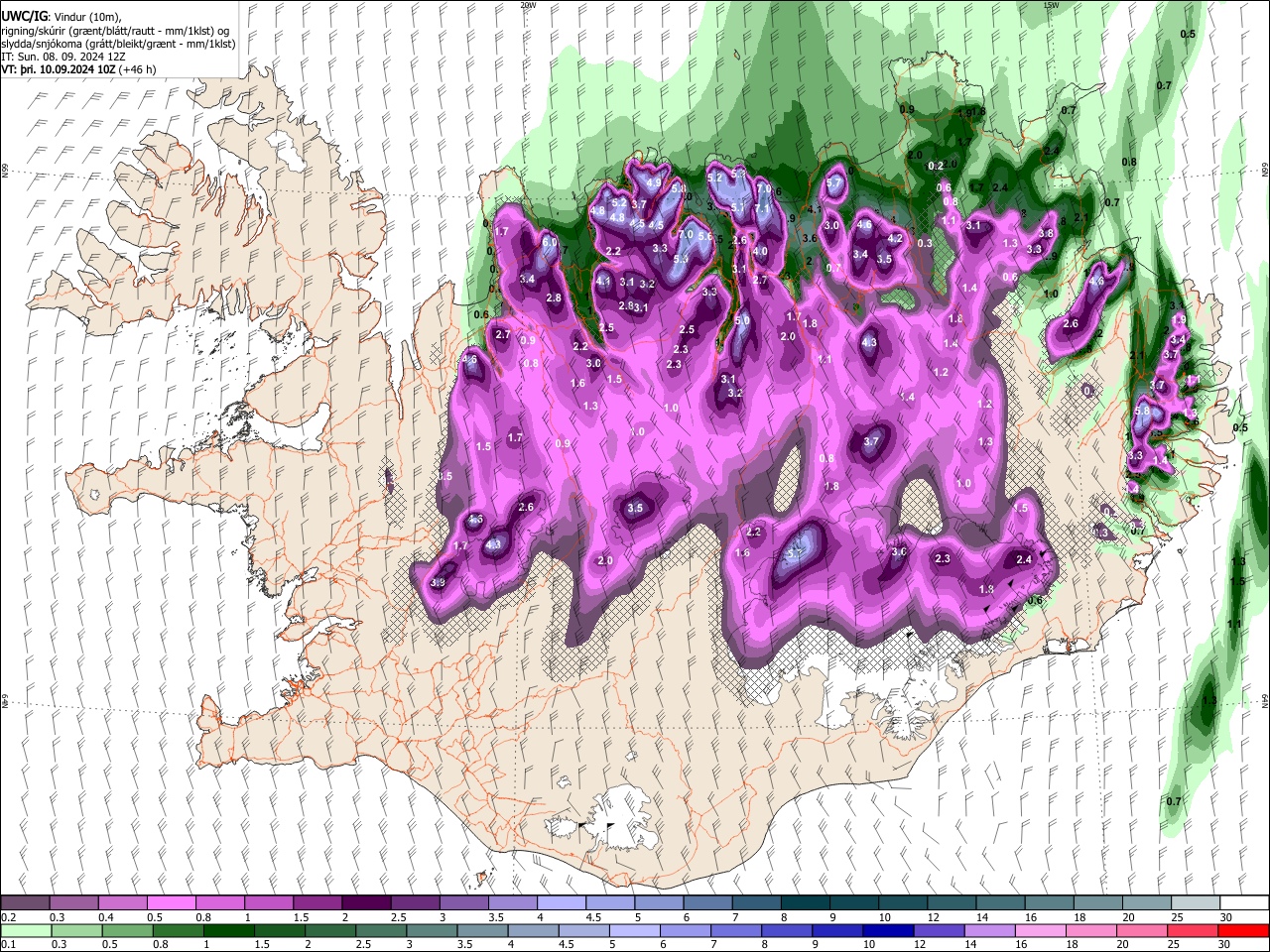Screen dimensions: 1270x952
Task: Click the '6.0' precipitation value on the map
Action: (x=550, y=242)
